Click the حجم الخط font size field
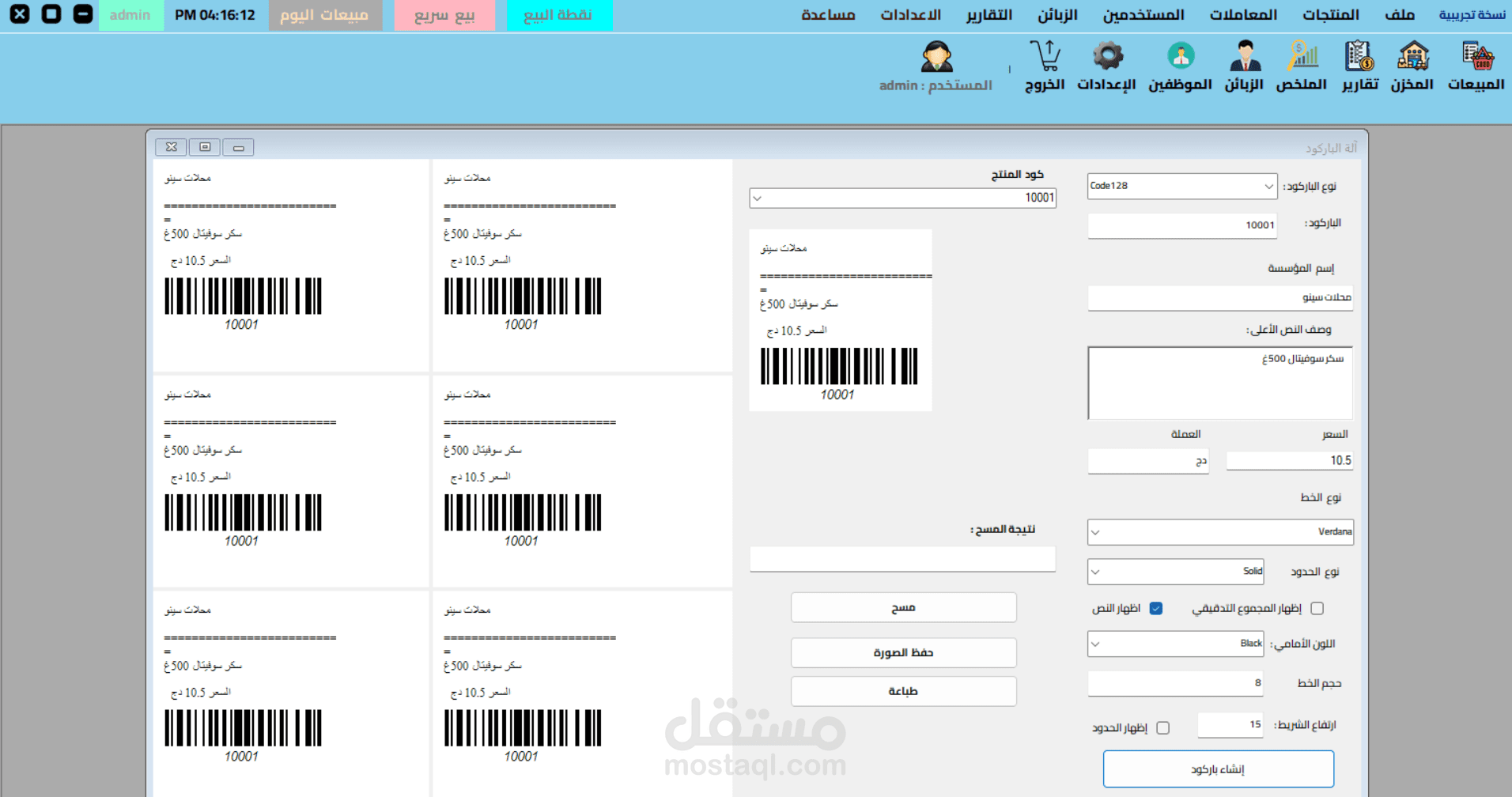The height and width of the screenshot is (797, 1512). pos(1175,683)
